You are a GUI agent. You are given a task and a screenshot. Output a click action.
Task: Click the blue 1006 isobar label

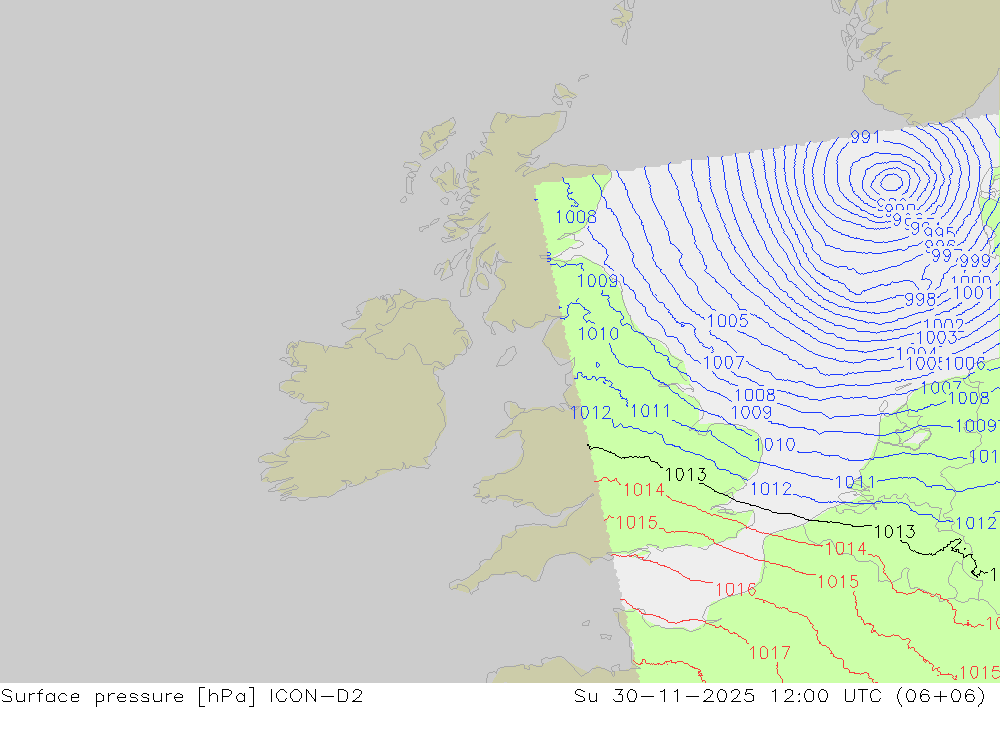pos(965,364)
